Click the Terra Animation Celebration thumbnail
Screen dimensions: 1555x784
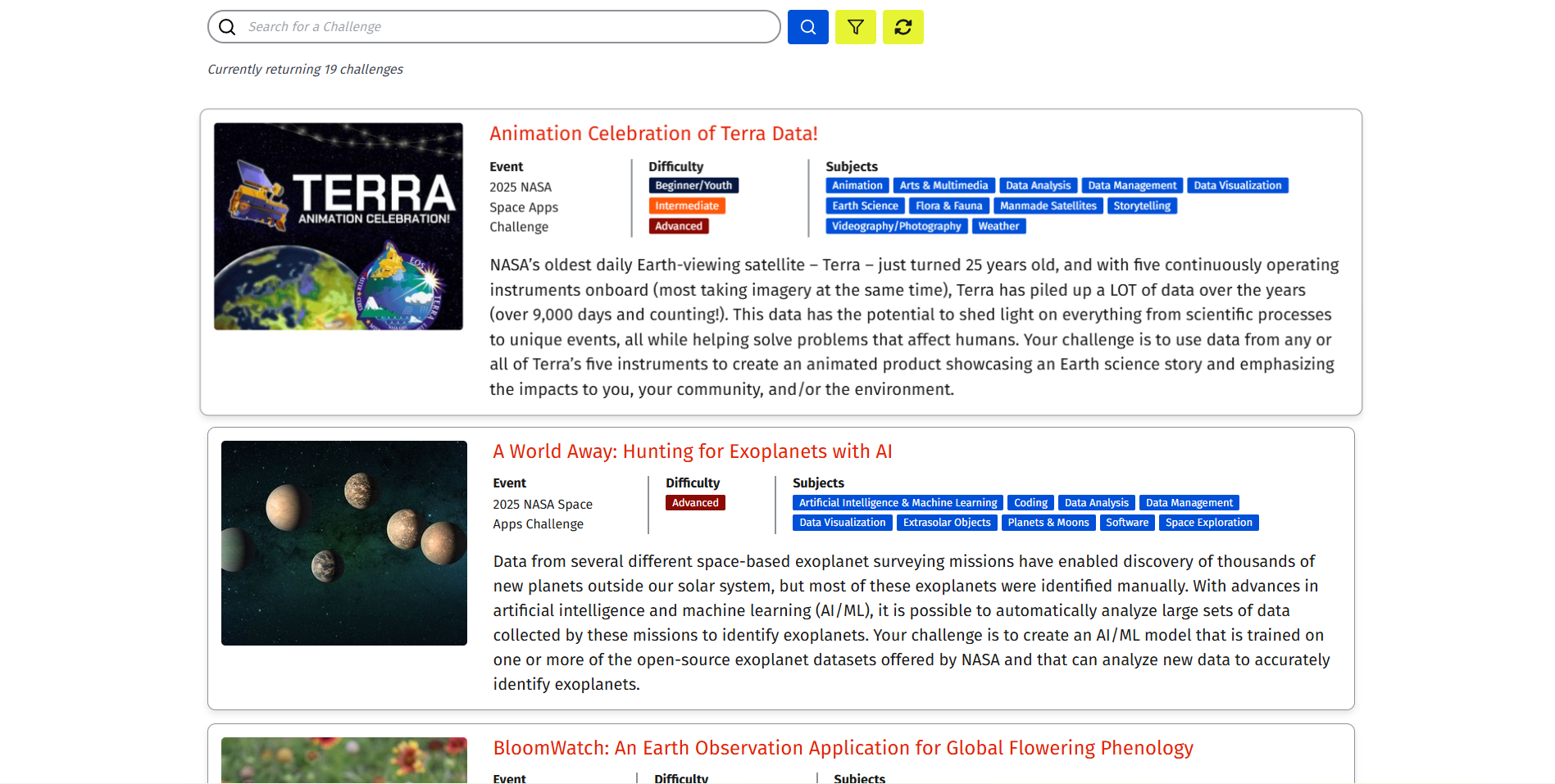click(x=338, y=226)
